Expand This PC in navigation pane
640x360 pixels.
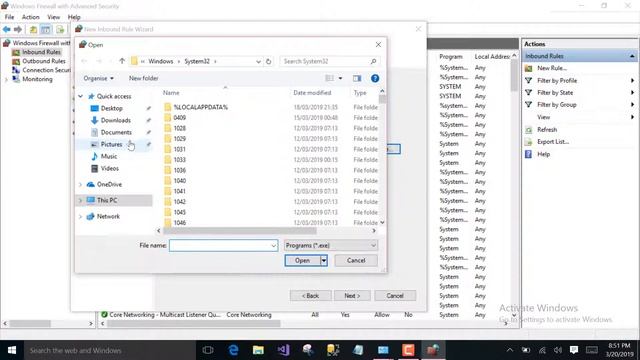pyautogui.click(x=80, y=200)
